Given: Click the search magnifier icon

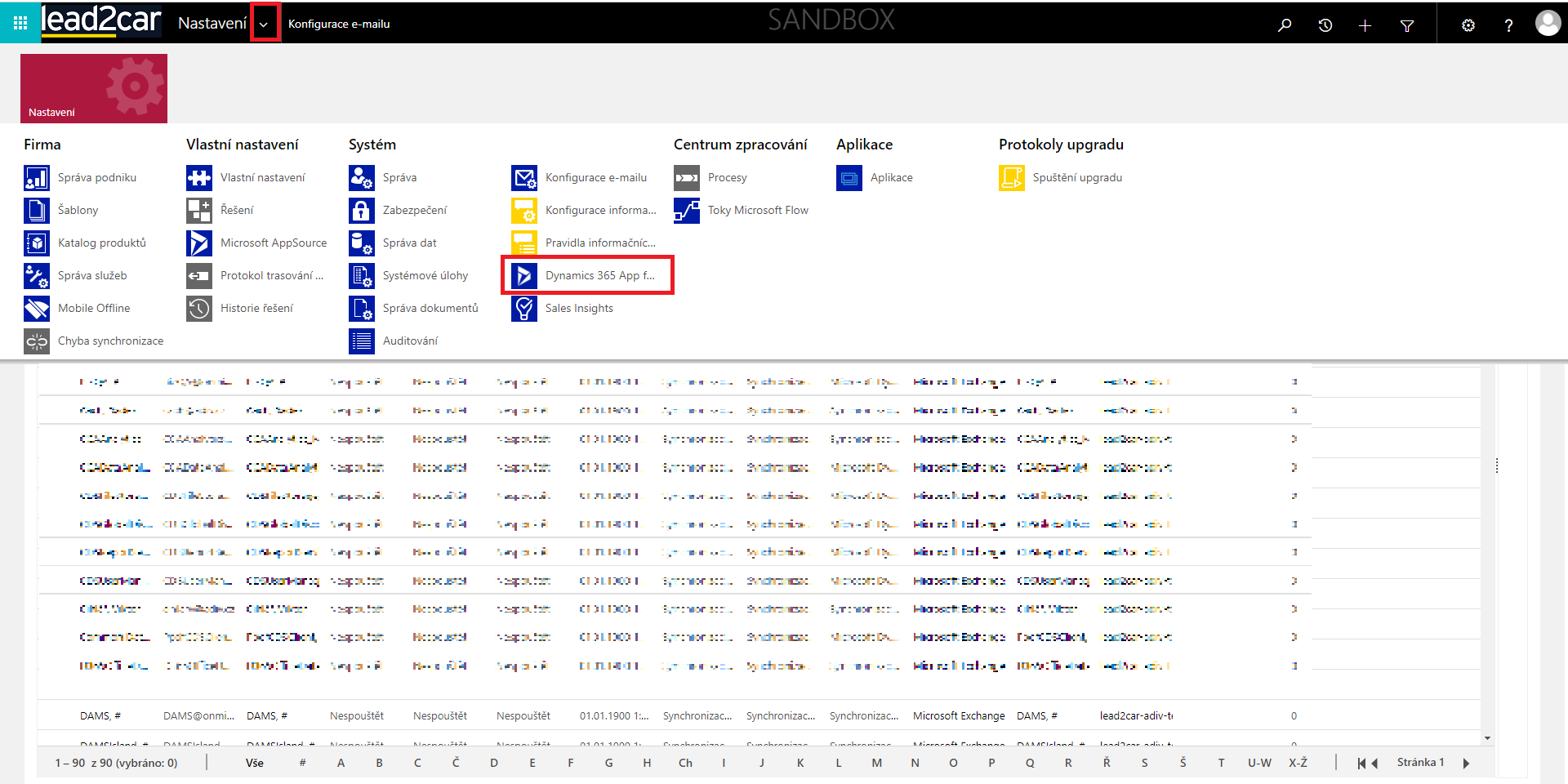Looking at the screenshot, I should [1285, 25].
